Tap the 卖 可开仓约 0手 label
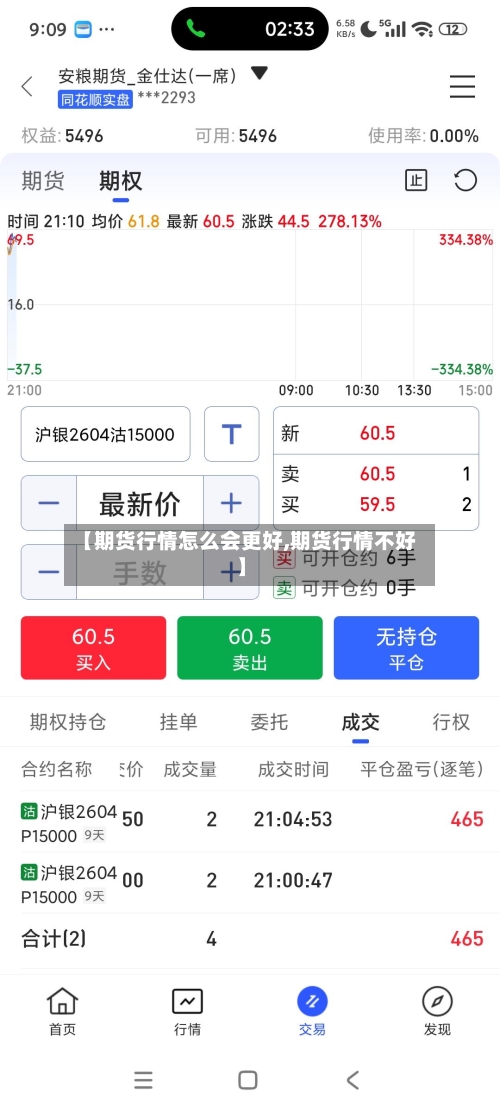The image size is (500, 1111). click(345, 587)
